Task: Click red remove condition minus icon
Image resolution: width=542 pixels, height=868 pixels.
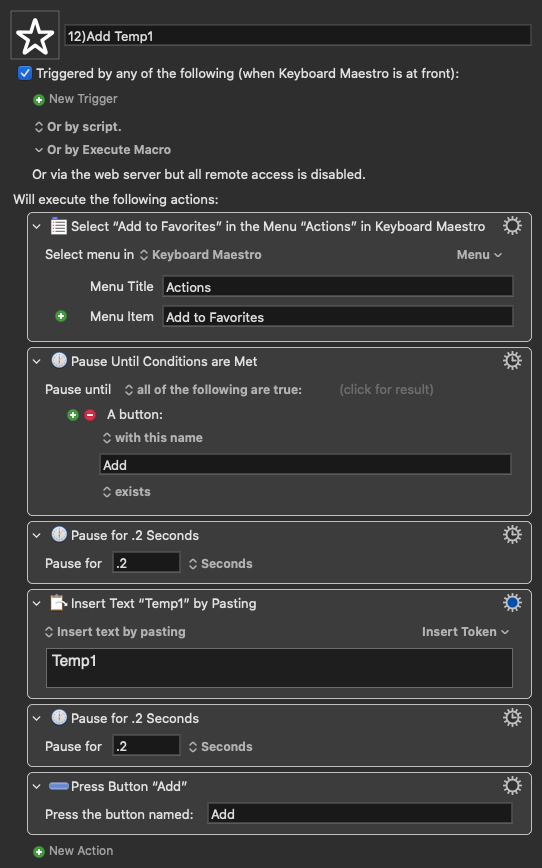Action: 90,415
